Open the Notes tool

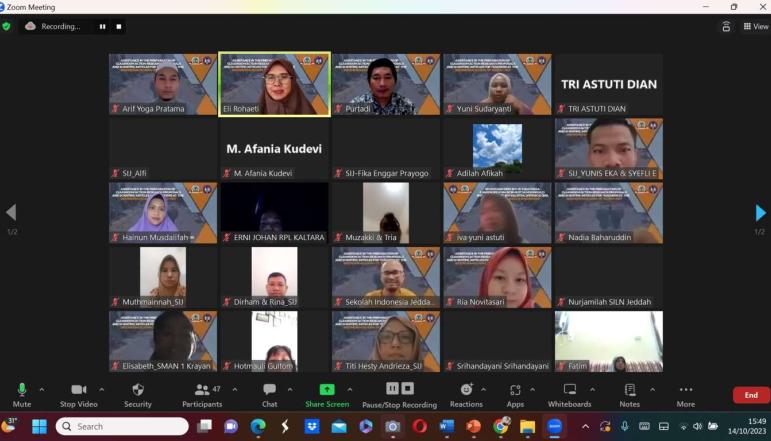629,390
